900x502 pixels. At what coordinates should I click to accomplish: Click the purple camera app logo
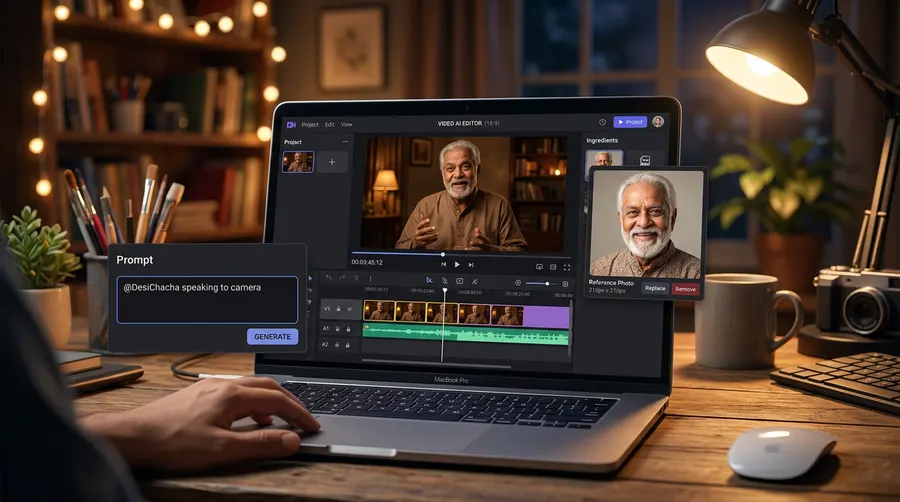(291, 124)
